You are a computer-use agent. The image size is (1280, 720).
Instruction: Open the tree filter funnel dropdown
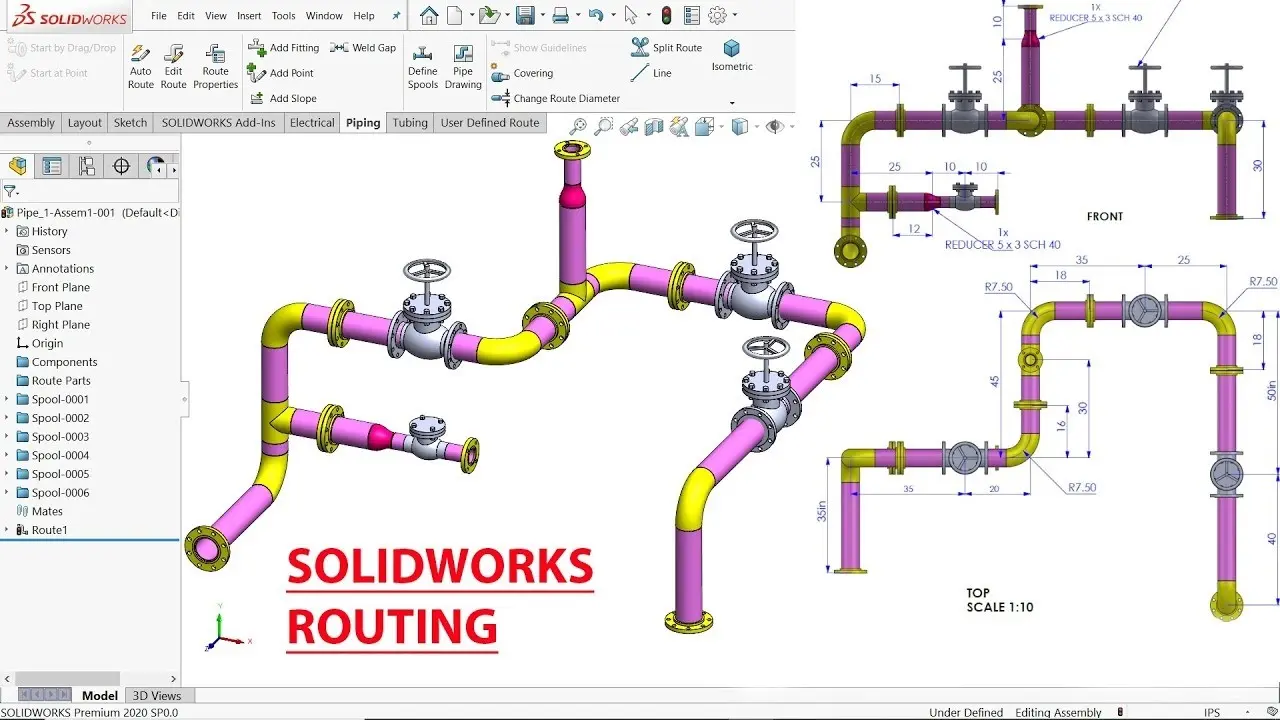(11, 191)
